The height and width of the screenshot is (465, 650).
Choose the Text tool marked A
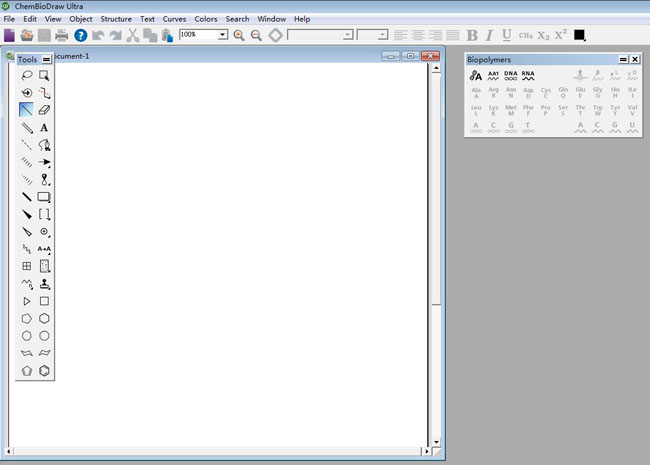44,128
